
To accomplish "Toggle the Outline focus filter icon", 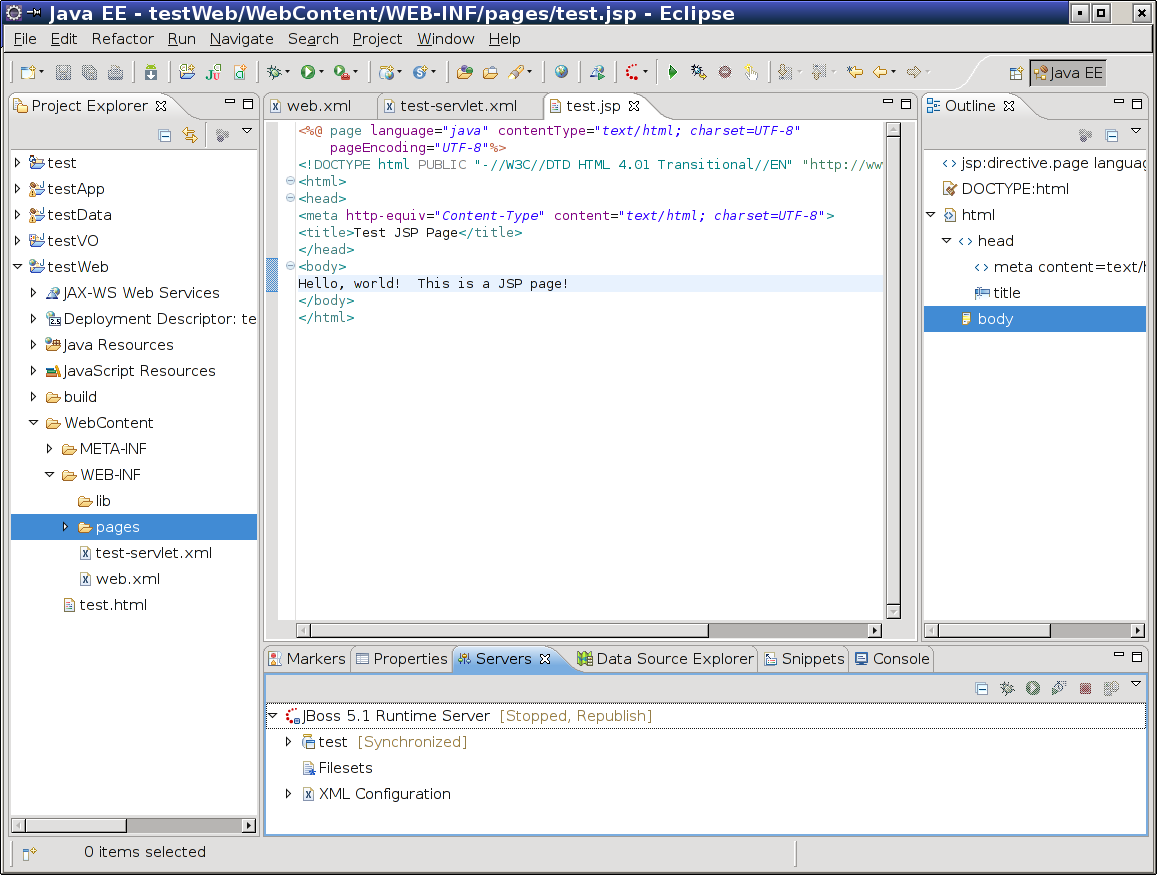I will (1085, 135).
